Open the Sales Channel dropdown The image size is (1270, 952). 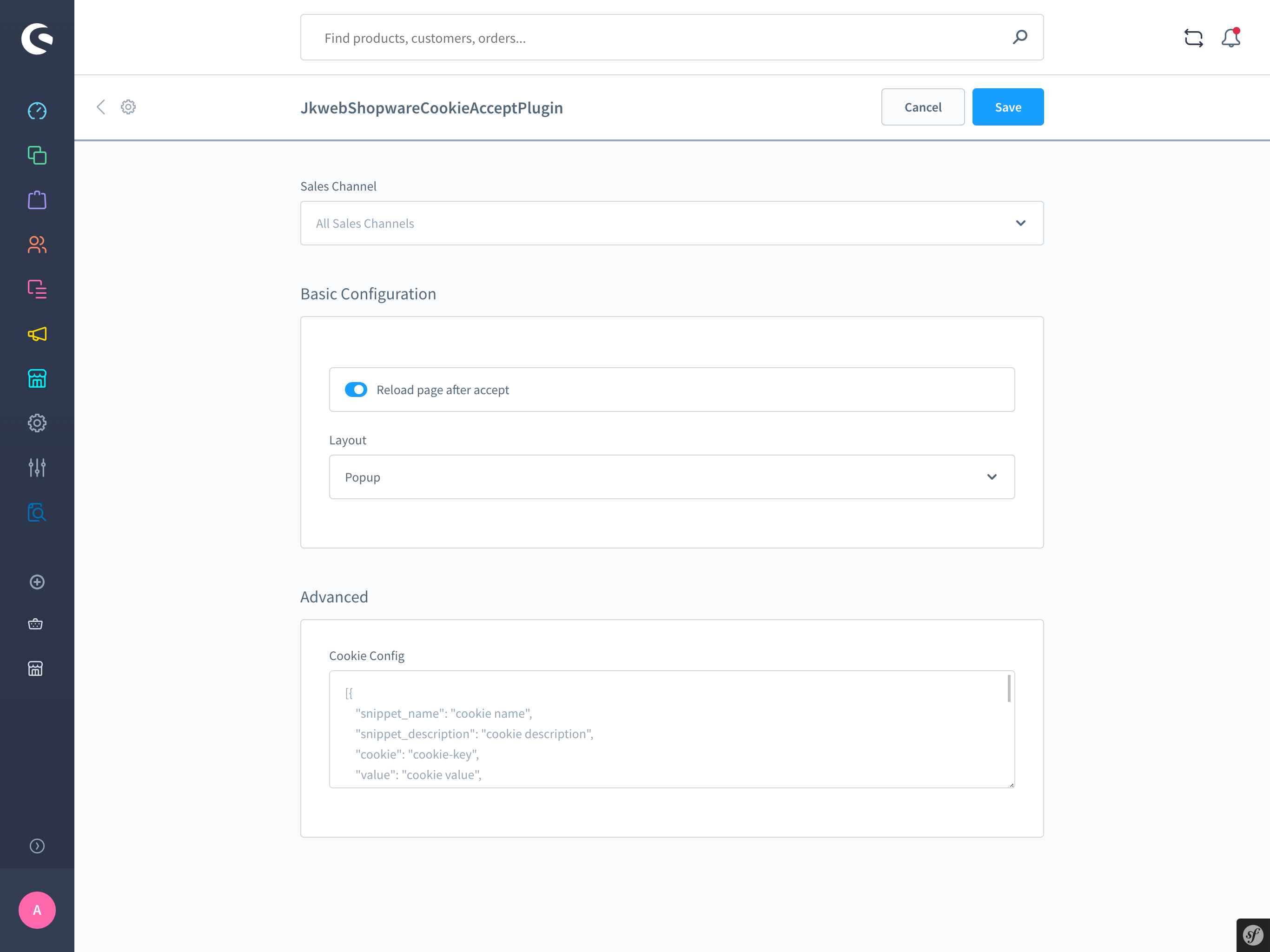[672, 223]
